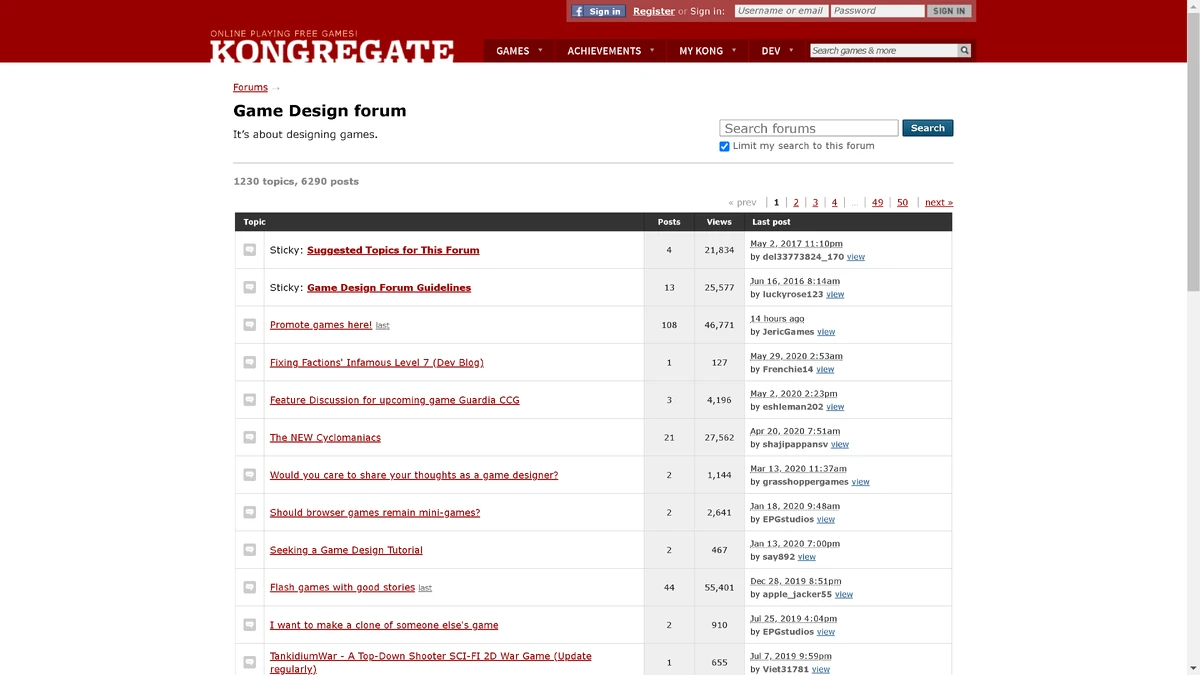
Task: Click the speech bubble icon beside Suggested Topics
Action: point(249,249)
